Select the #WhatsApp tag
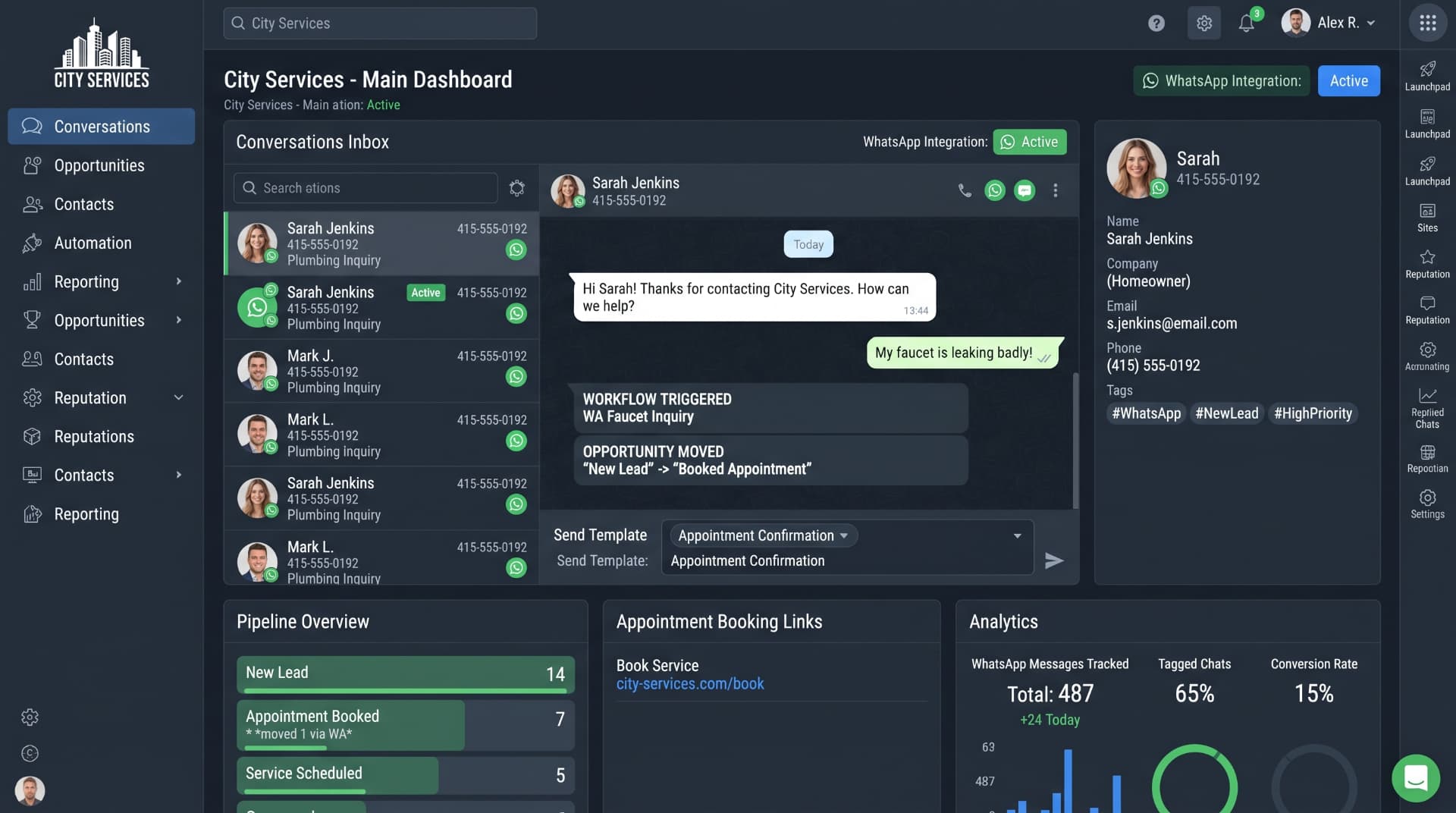Viewport: 1456px width, 813px height. (1146, 413)
